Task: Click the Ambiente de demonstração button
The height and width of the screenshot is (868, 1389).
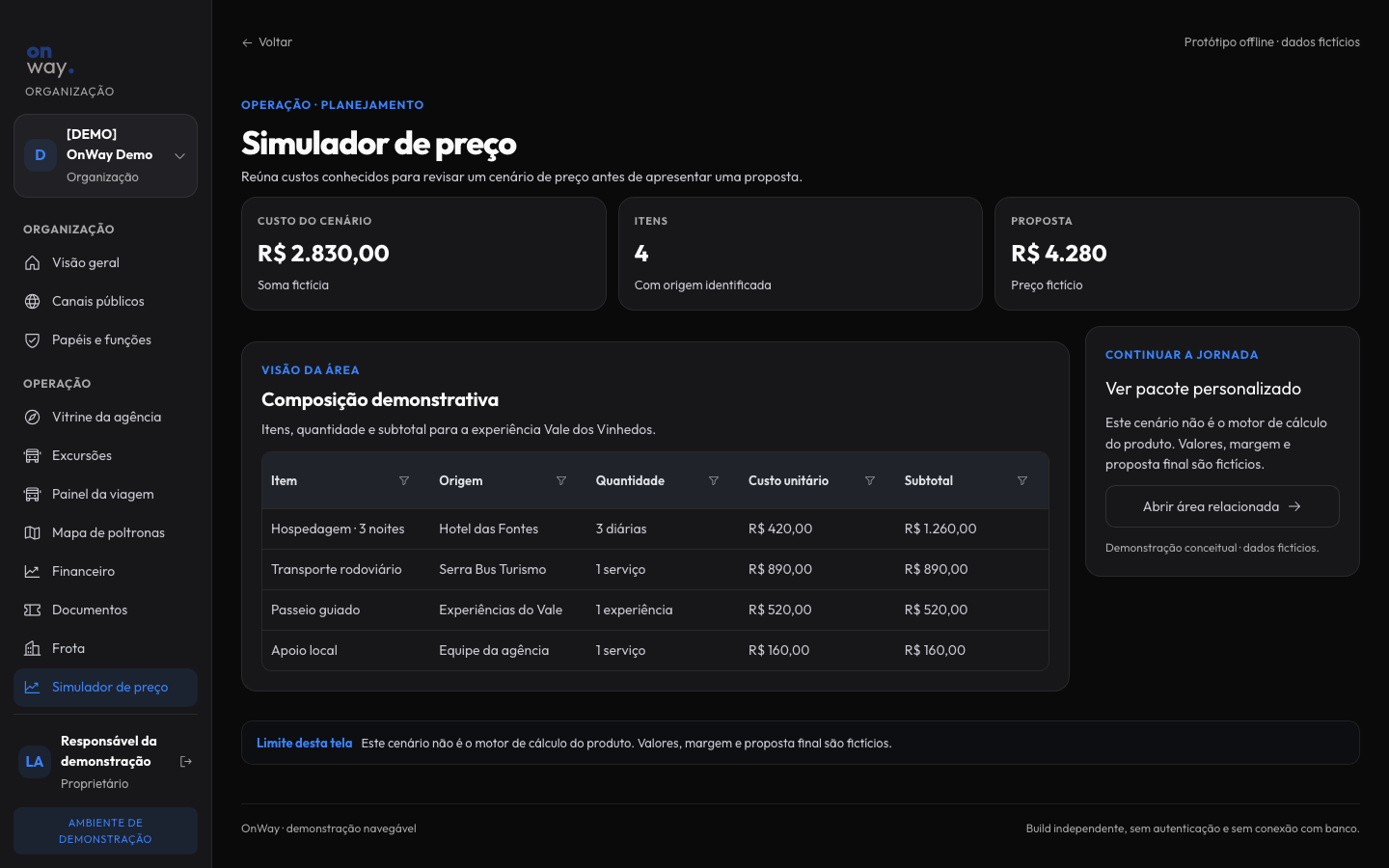Action: tap(105, 830)
